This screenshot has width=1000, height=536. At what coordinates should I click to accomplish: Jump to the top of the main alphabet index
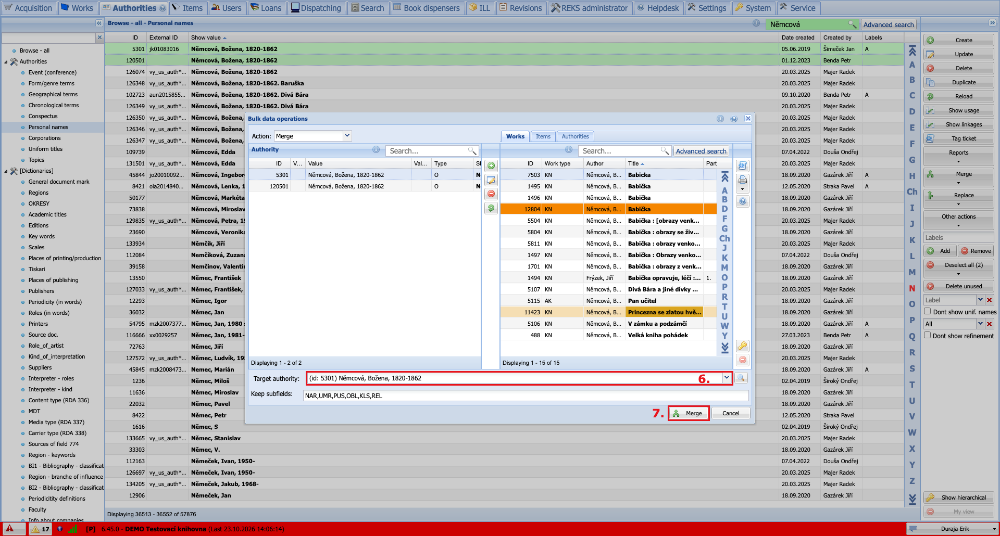point(912,51)
